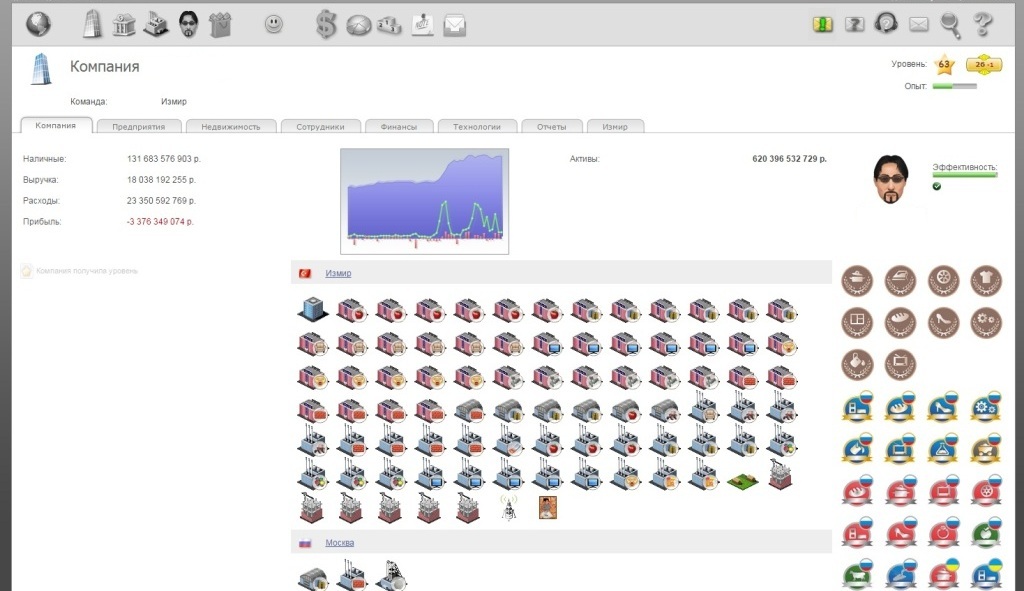
Task: Switch to the Сотрудники tab
Action: tap(320, 127)
